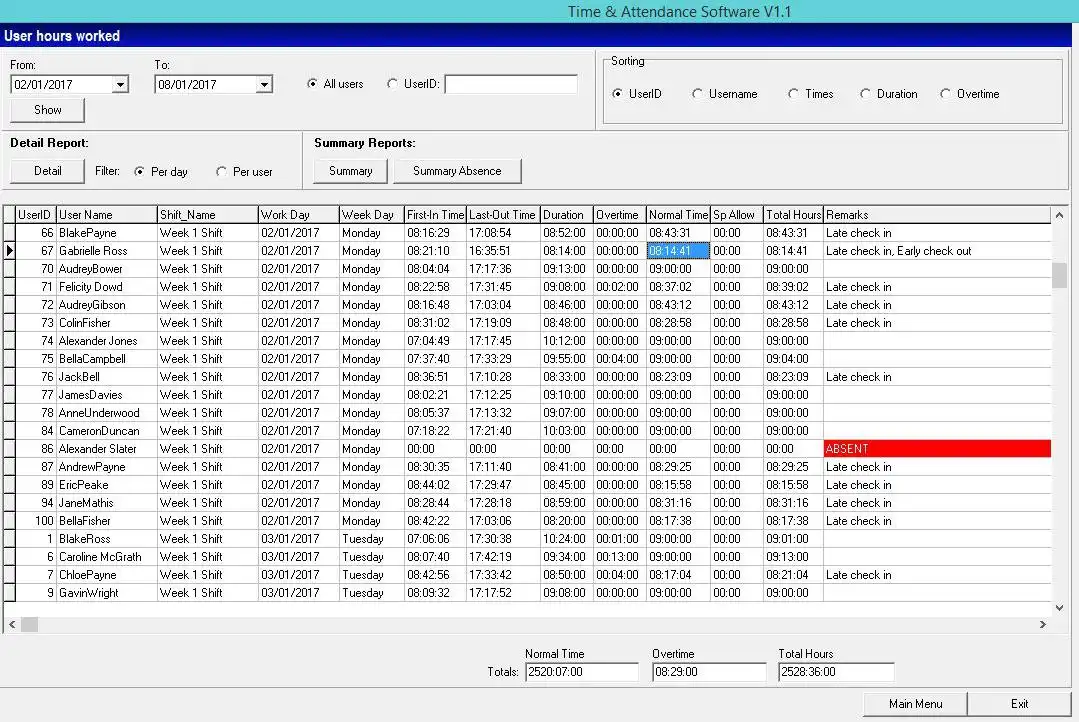
Task: Open the Summary report
Action: tap(350, 171)
